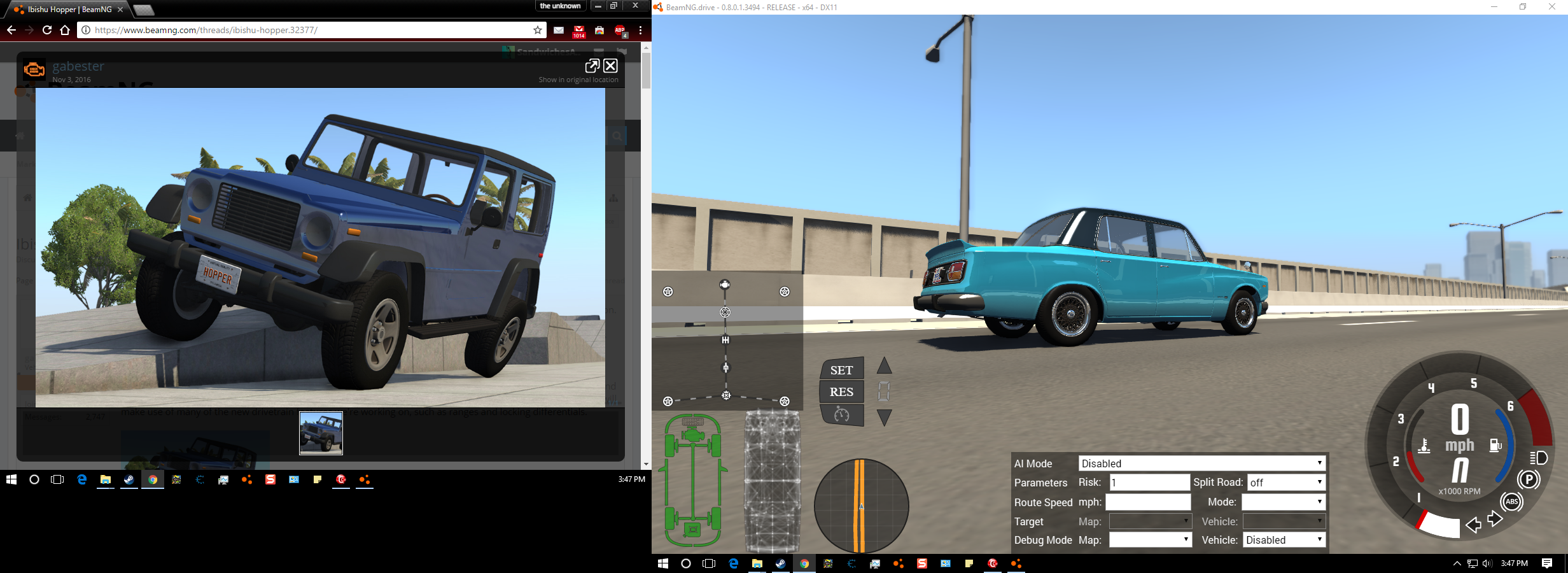Open Hopper image in new window
Image resolution: width=1568 pixels, height=573 pixels.
pyautogui.click(x=592, y=66)
